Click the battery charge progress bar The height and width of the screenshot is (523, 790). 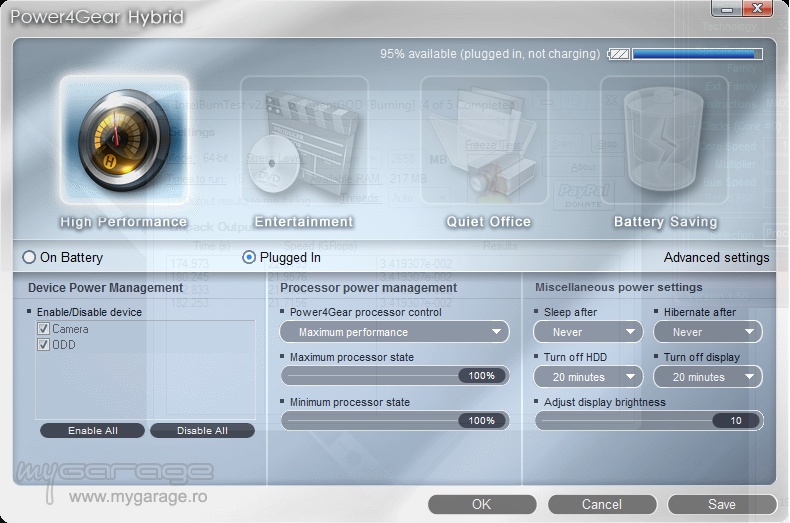tap(698, 54)
